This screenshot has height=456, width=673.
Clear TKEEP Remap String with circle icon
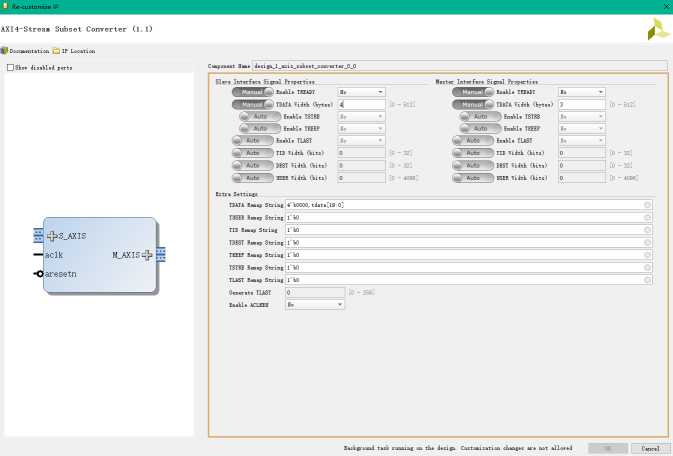click(647, 255)
